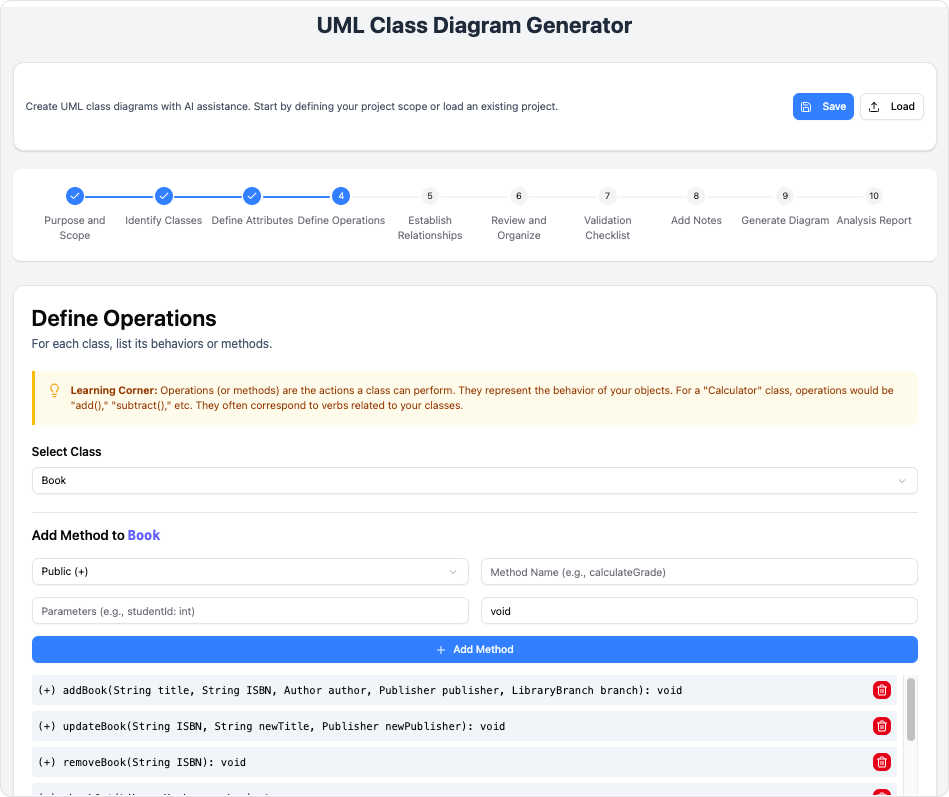Open the Select Class dropdown showing Book
Screen dimensions: 949x797
(x=474, y=480)
